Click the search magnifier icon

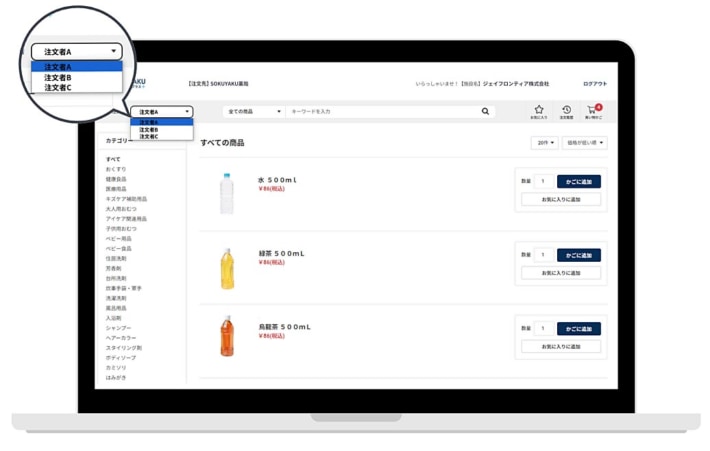486,111
